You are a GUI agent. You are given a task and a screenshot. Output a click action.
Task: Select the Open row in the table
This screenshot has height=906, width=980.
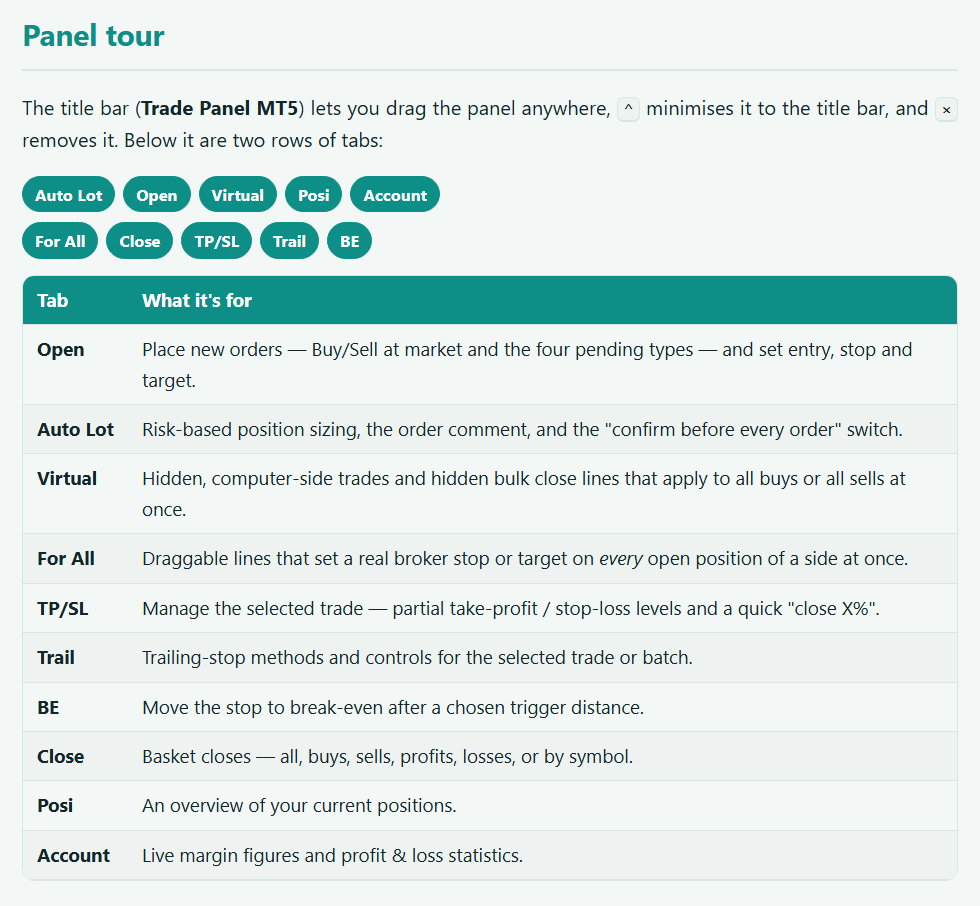pos(490,364)
